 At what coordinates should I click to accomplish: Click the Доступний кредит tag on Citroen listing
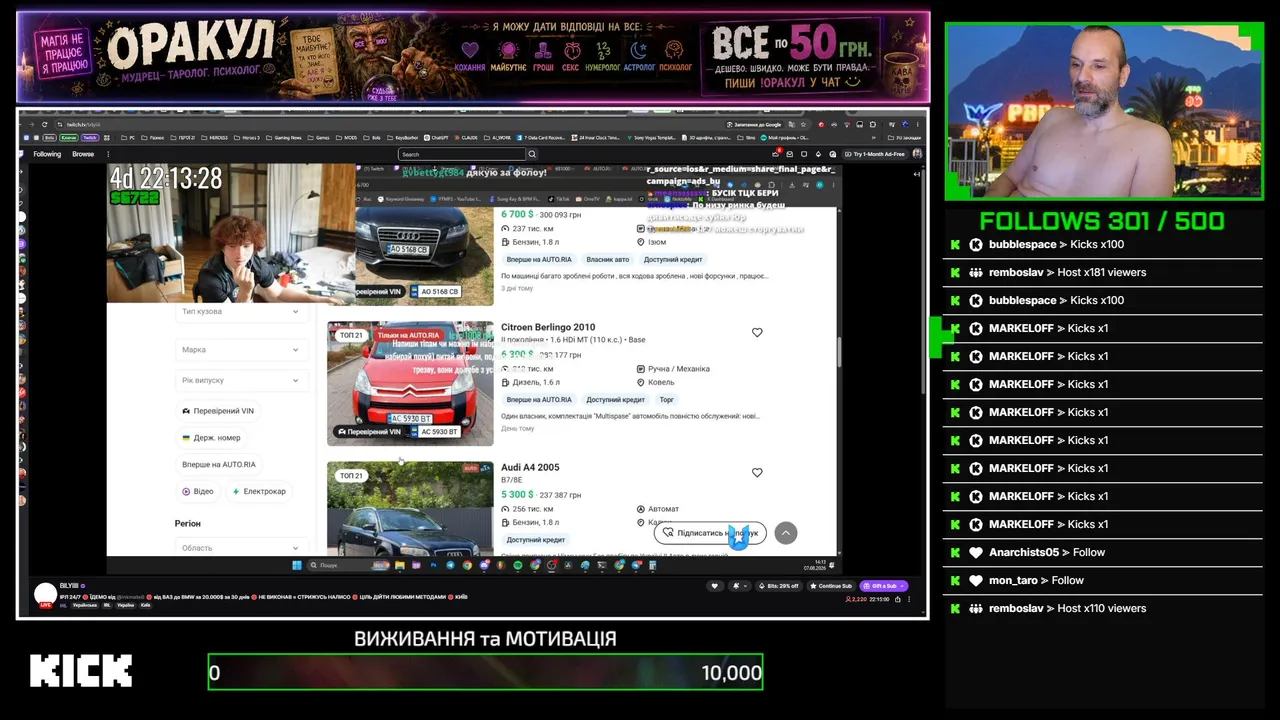(616, 400)
